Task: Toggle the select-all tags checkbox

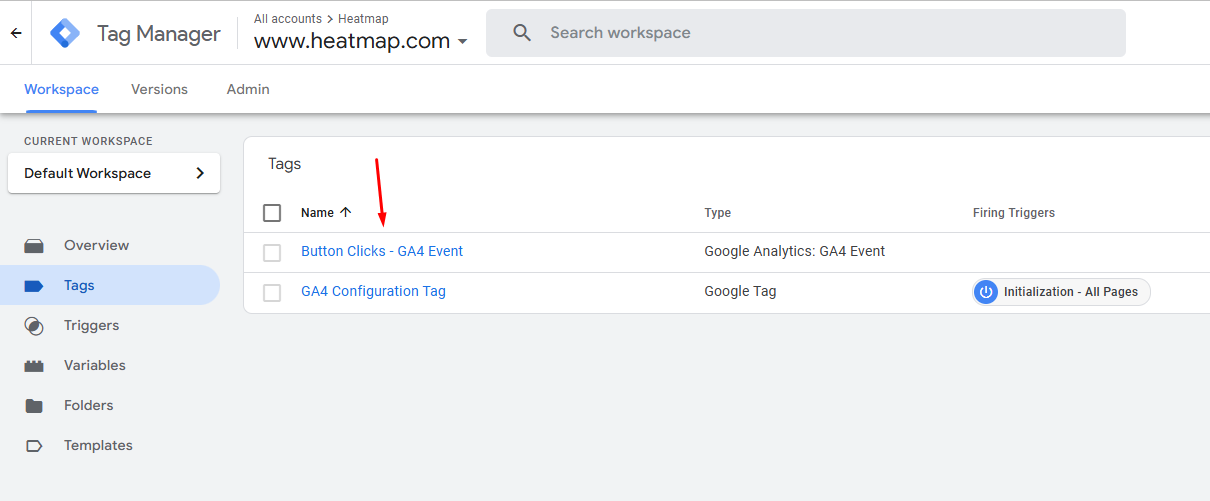Action: (x=272, y=213)
